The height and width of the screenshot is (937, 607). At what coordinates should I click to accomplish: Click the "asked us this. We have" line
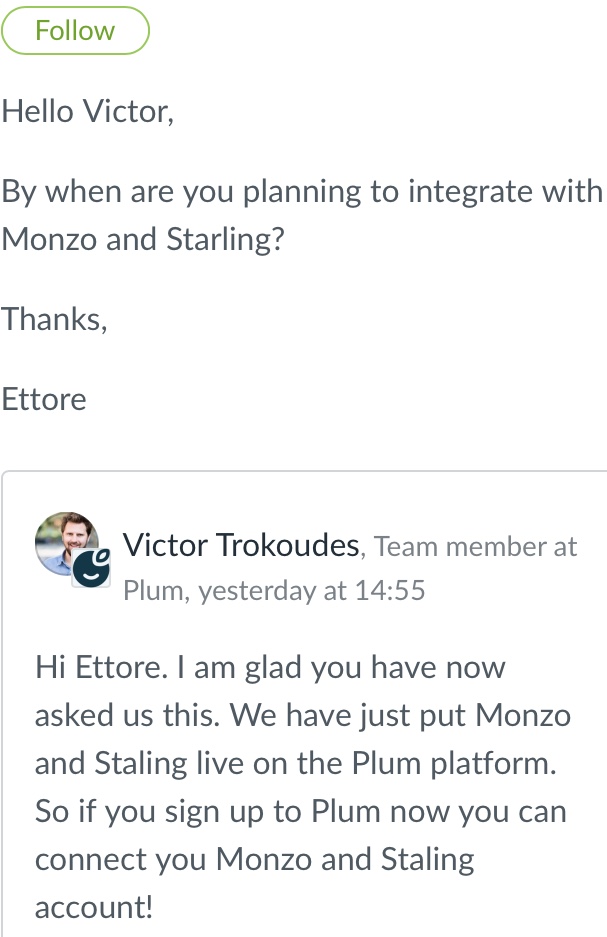[x=303, y=715]
